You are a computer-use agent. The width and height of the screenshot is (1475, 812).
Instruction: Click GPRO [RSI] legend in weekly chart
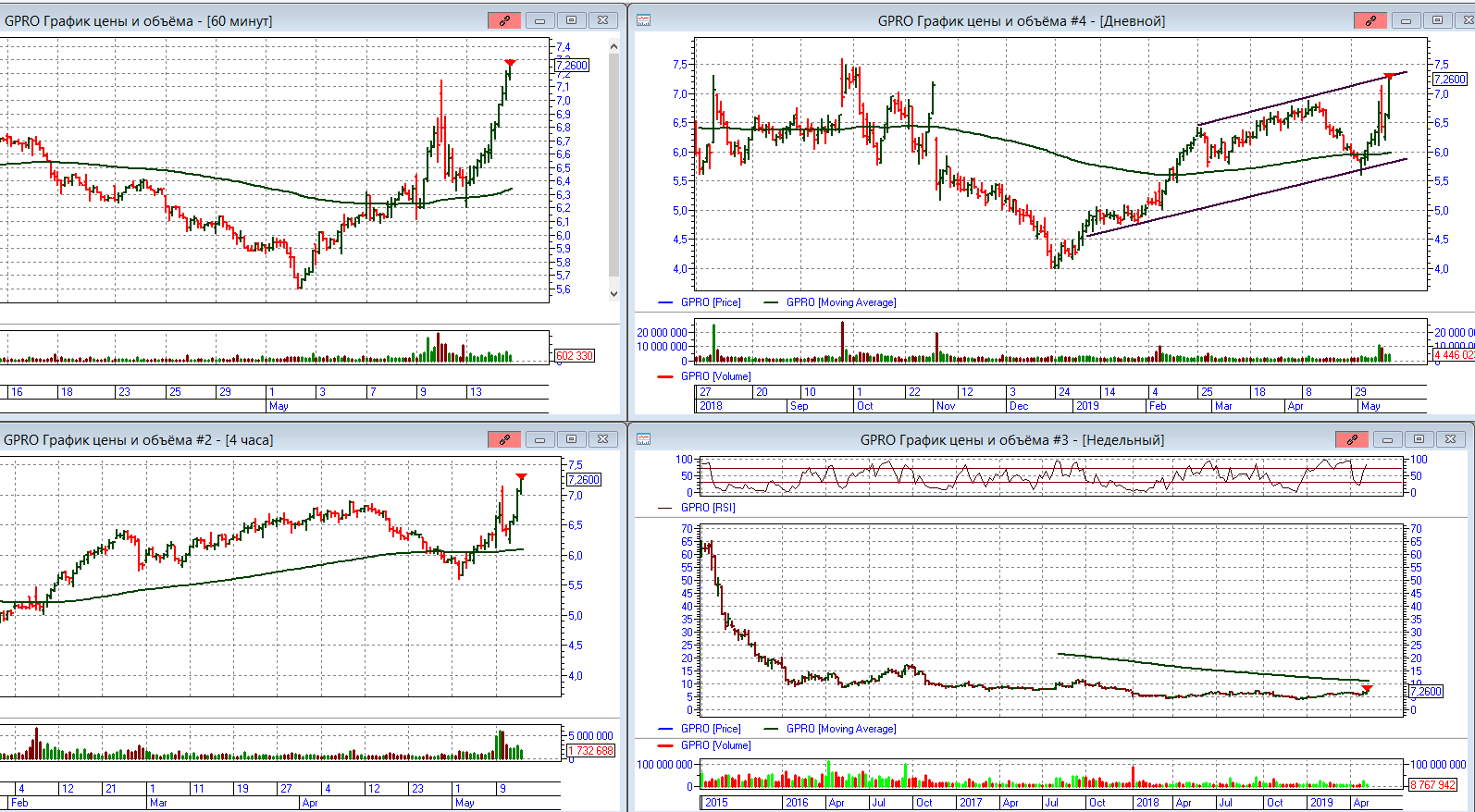coord(708,508)
